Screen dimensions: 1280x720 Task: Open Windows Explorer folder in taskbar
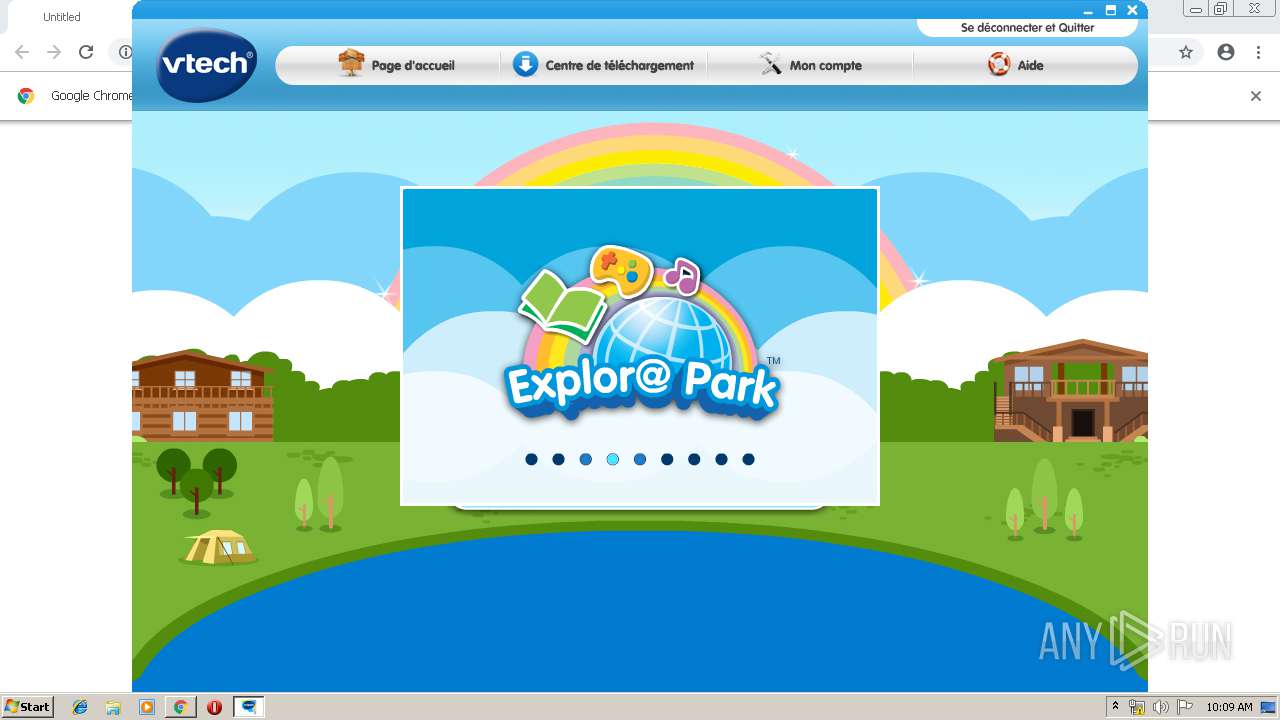113,707
